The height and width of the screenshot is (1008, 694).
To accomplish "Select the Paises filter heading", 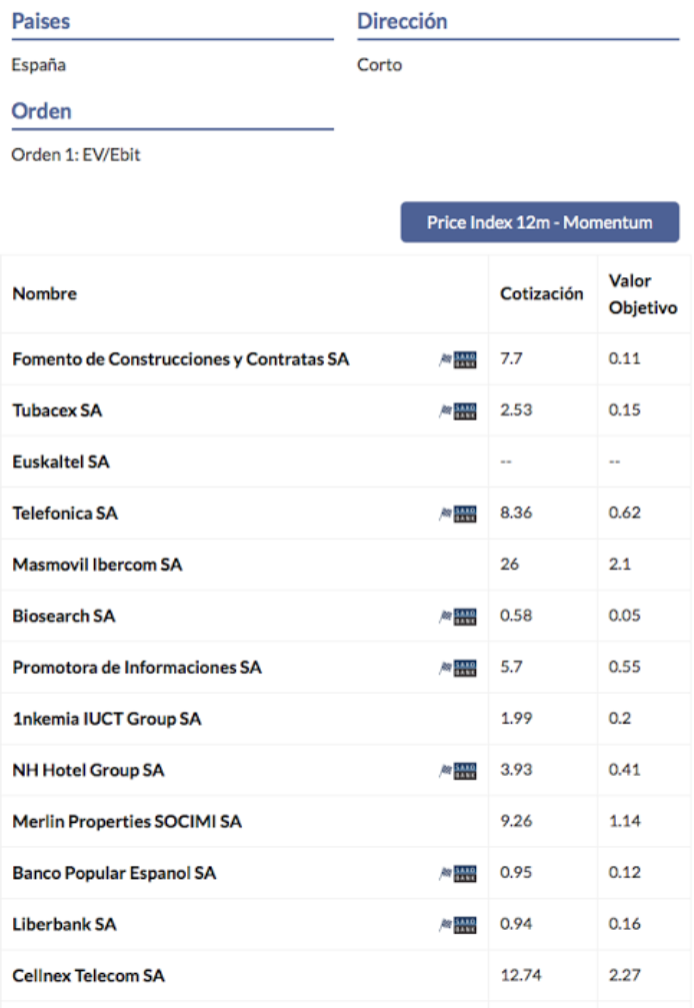I will click(x=41, y=21).
